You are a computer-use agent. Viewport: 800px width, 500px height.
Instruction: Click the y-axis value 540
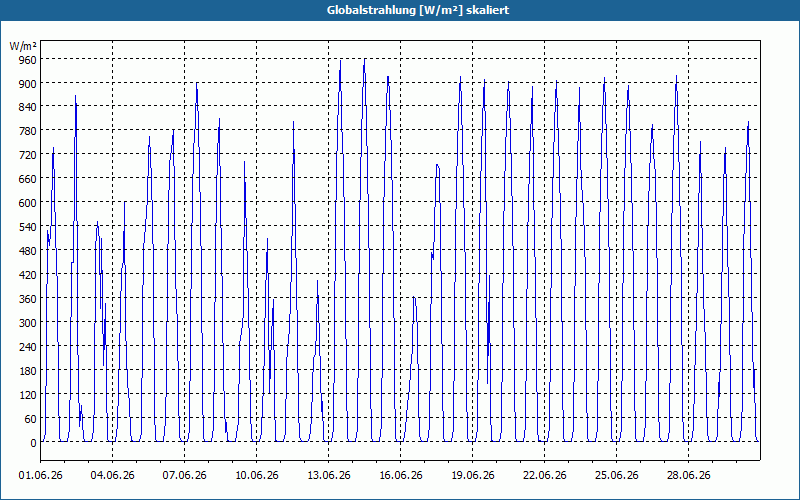(28, 227)
